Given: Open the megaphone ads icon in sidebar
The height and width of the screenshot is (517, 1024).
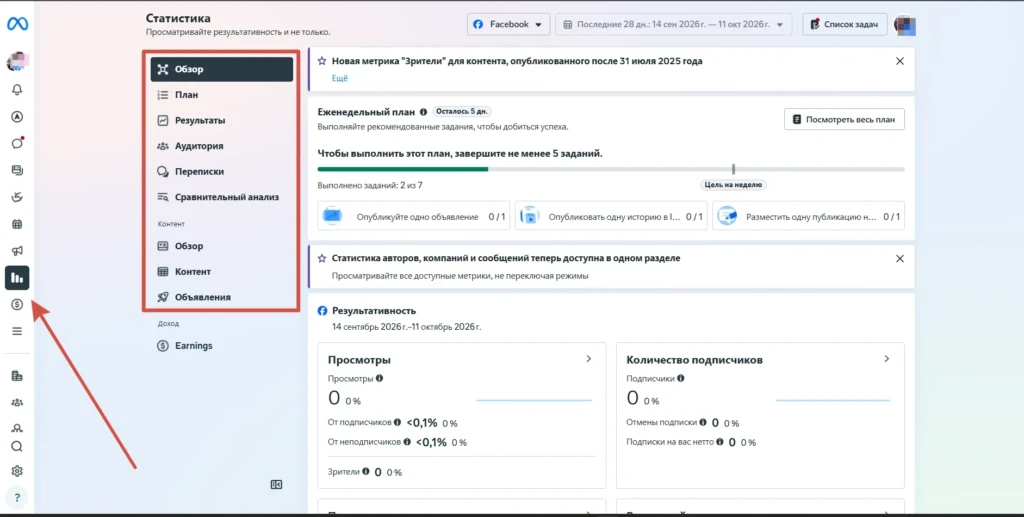Looking at the screenshot, I should (17, 251).
